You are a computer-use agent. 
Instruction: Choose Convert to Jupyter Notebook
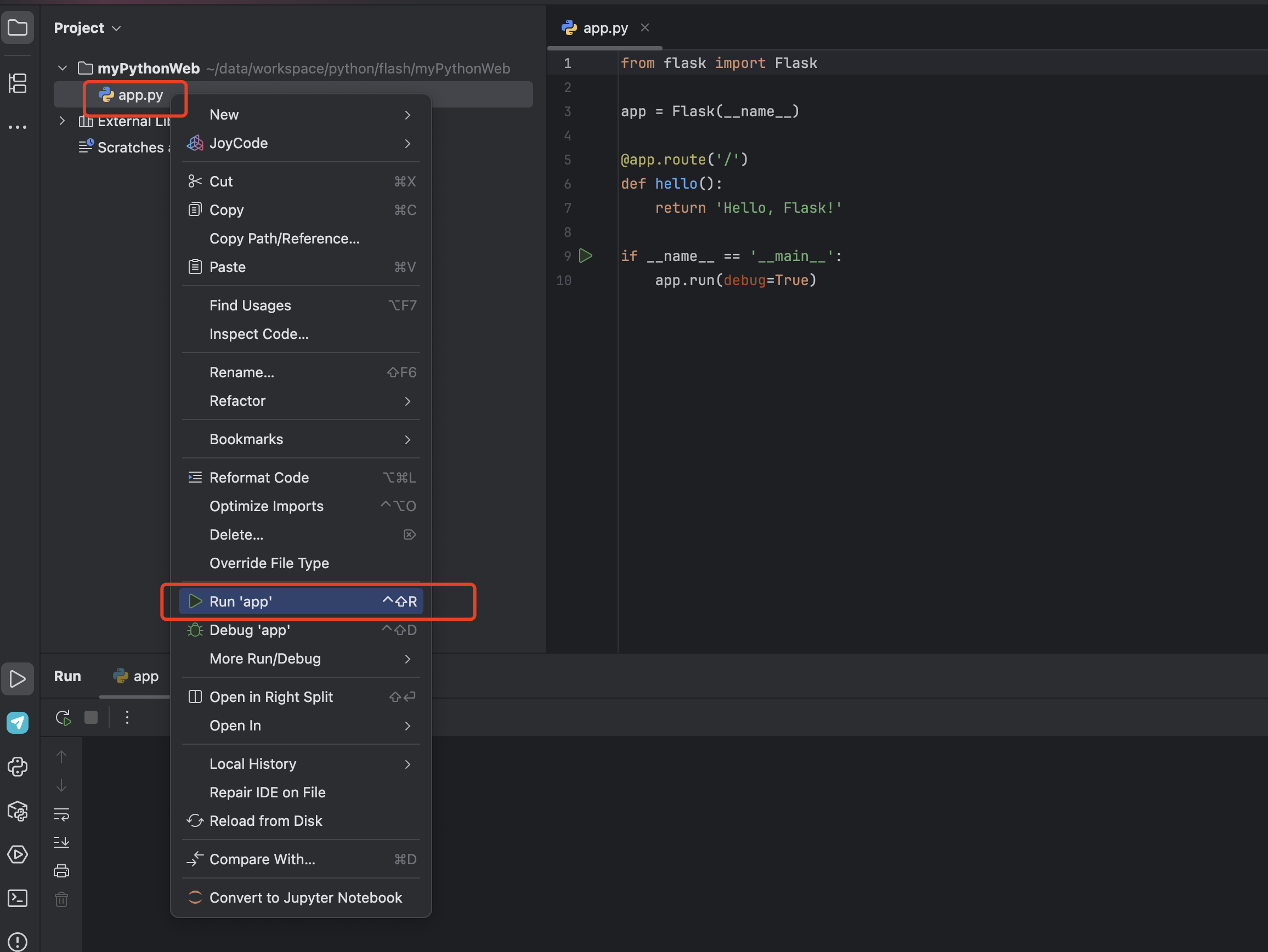[x=305, y=897]
